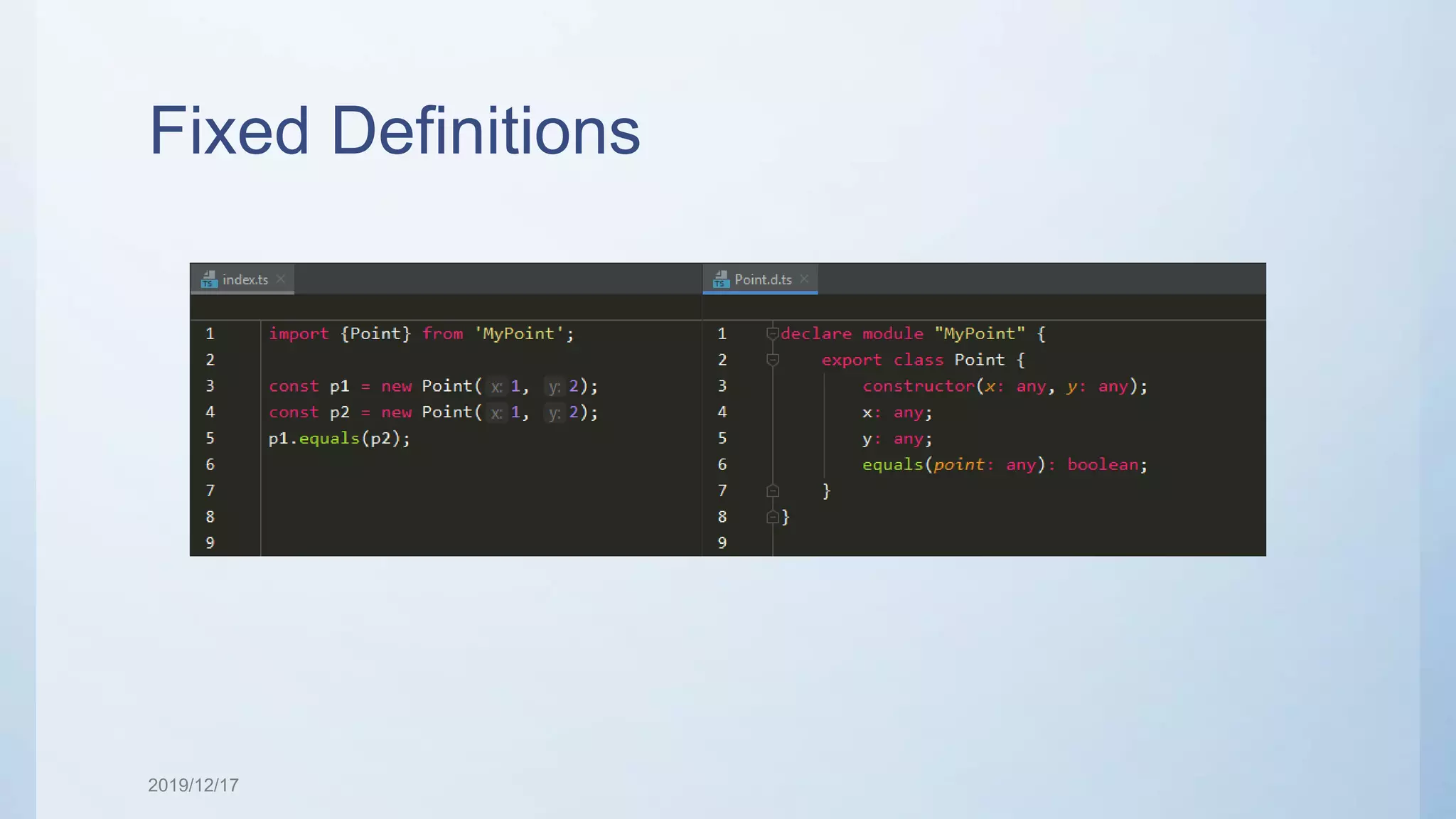1456x819 pixels.
Task: Click the p1 variable declaration
Action: point(340,386)
